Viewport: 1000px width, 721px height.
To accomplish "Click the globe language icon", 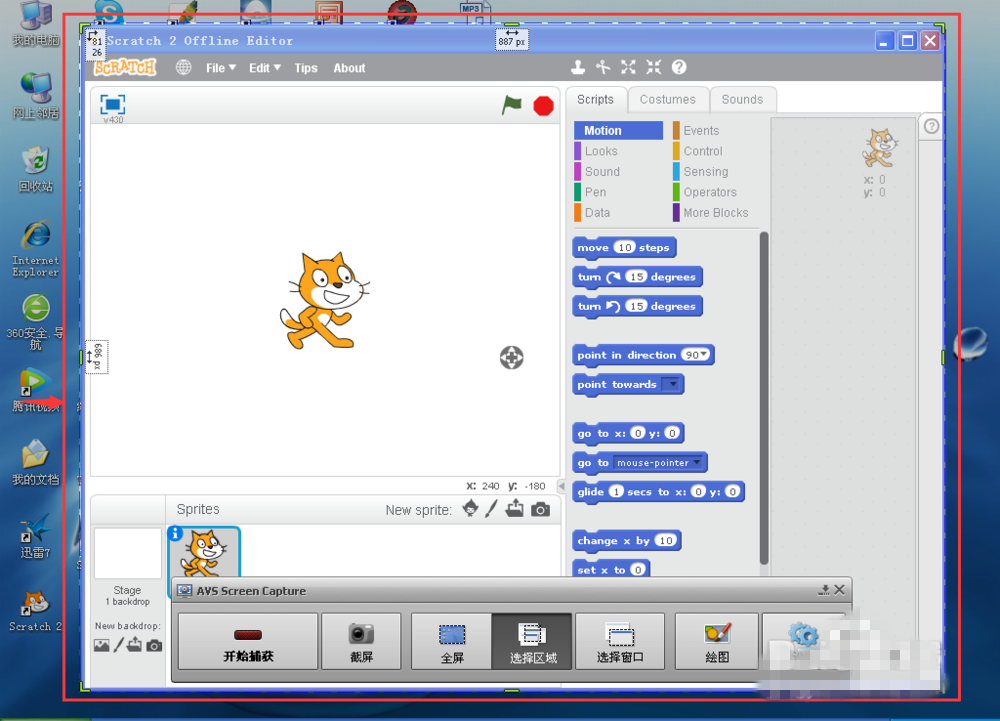I will point(184,68).
